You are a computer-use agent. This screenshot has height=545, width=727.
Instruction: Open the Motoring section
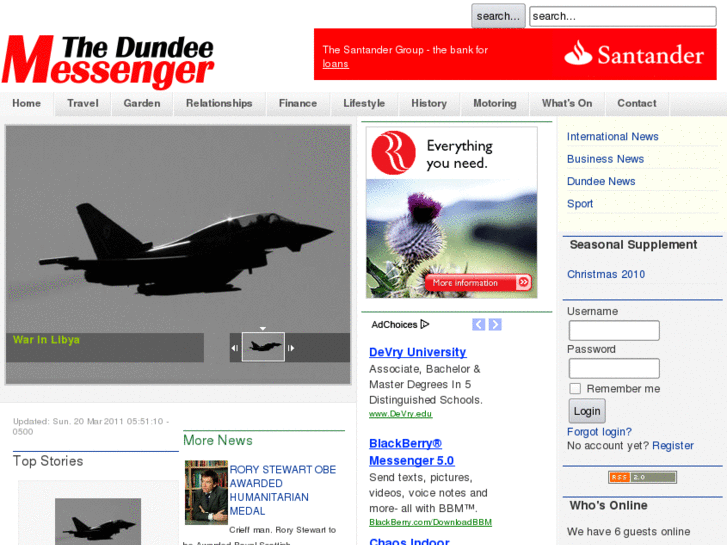pyautogui.click(x=495, y=103)
